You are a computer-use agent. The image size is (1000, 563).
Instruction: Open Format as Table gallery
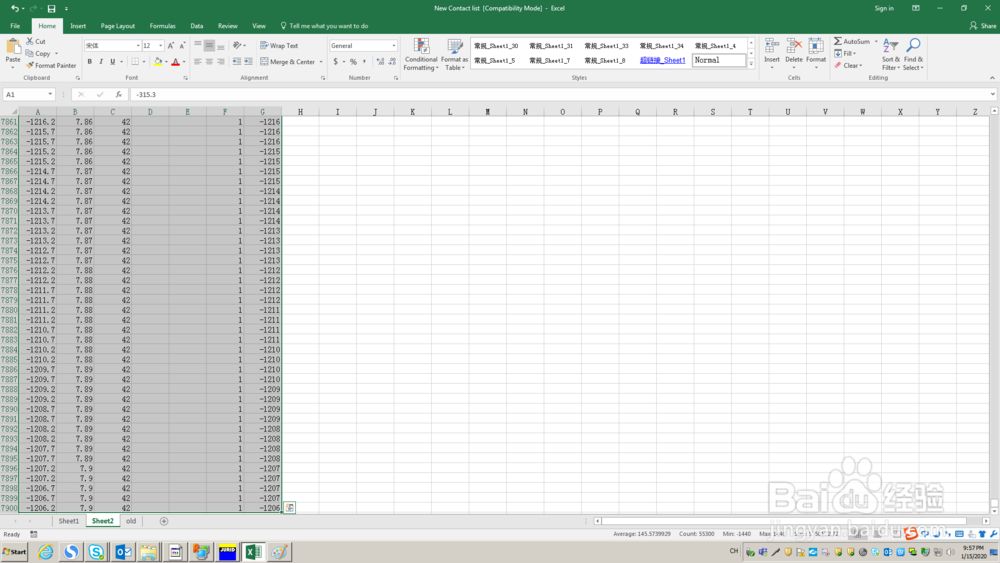tap(455, 54)
